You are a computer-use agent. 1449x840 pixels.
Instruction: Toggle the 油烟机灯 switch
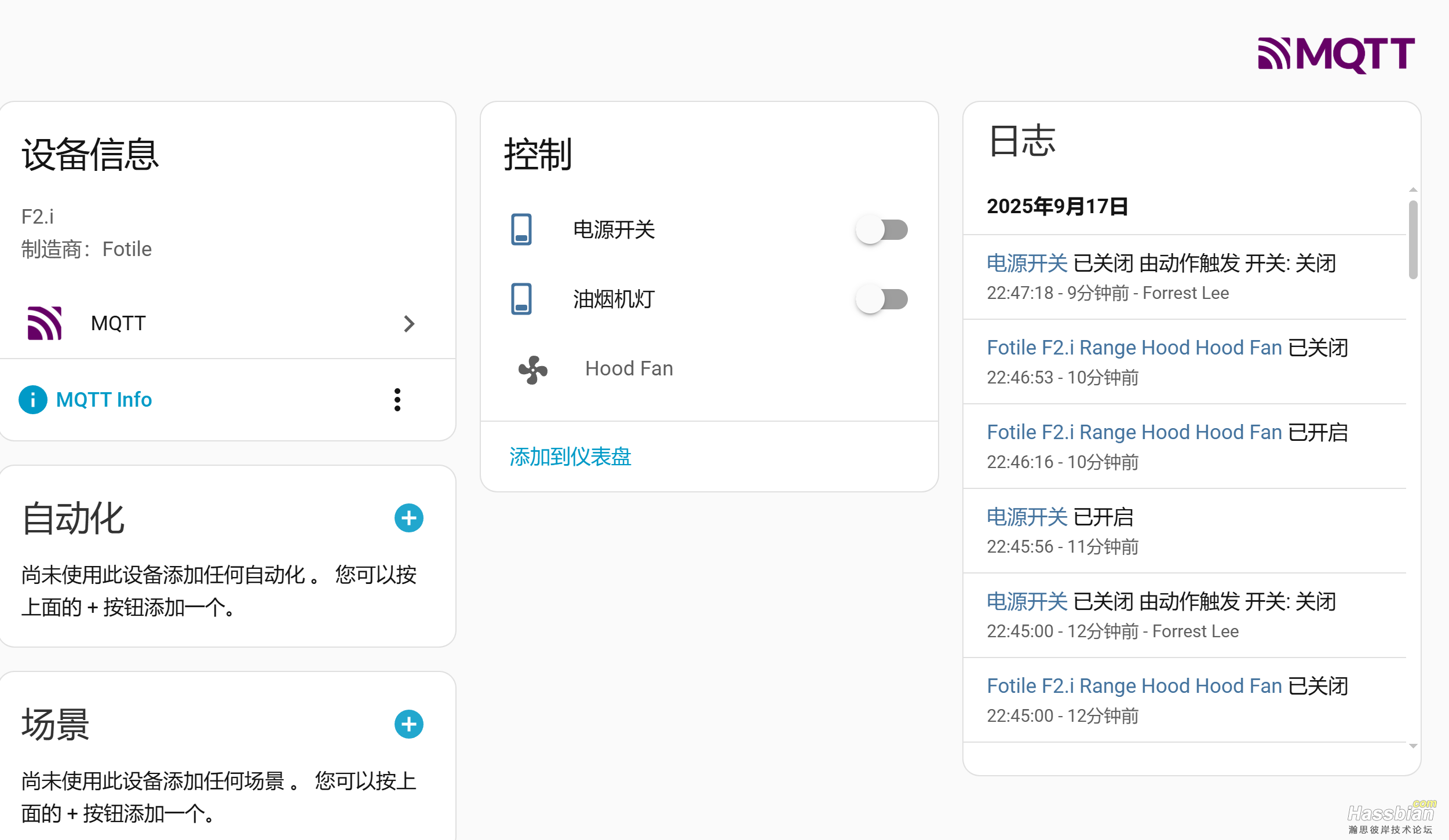click(882, 299)
